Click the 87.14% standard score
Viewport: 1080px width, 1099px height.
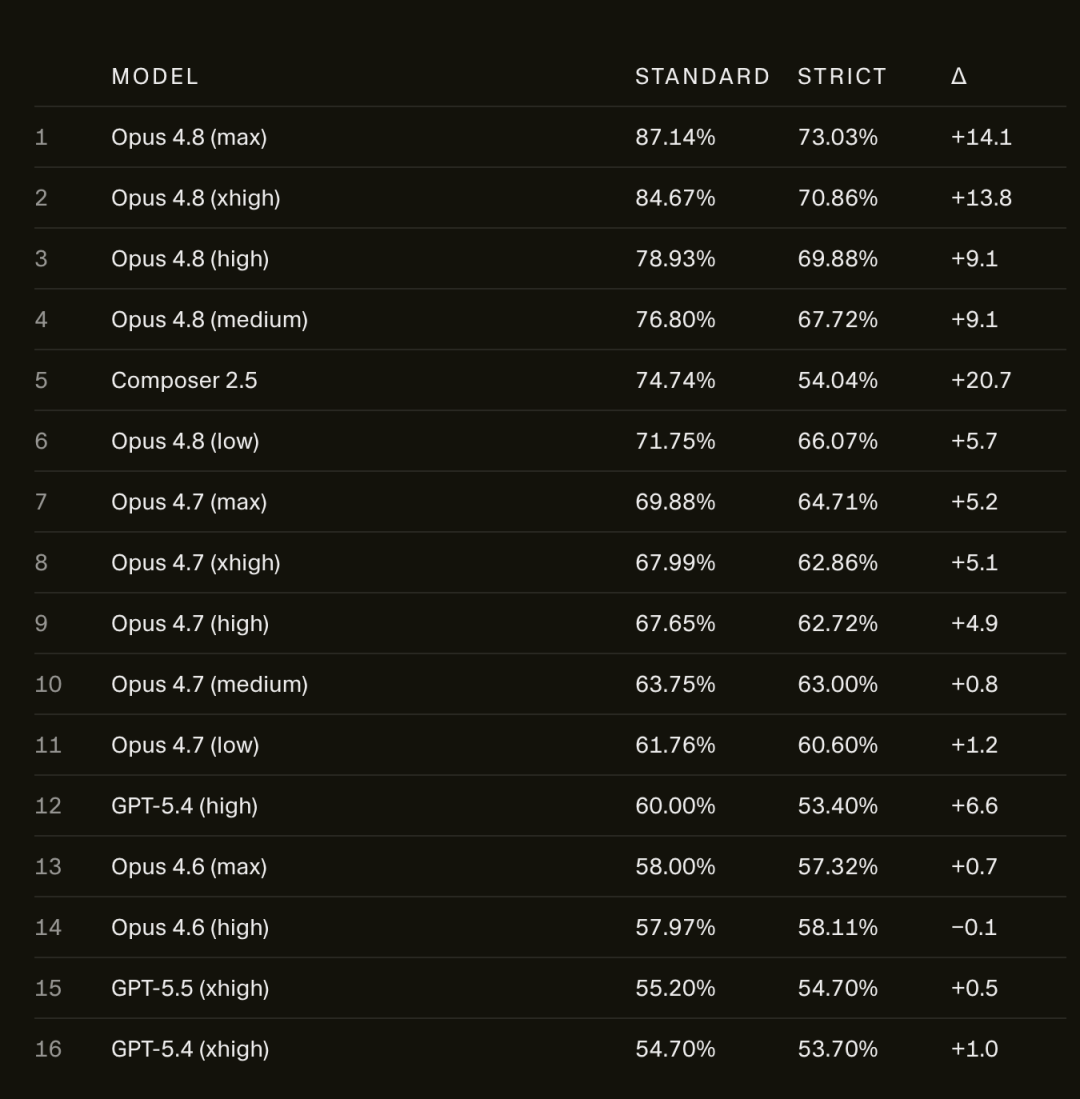point(675,137)
